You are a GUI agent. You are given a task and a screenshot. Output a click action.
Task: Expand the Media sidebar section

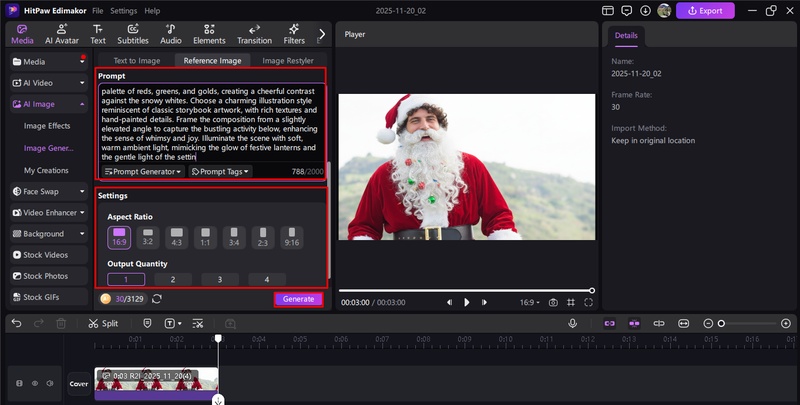[49, 62]
